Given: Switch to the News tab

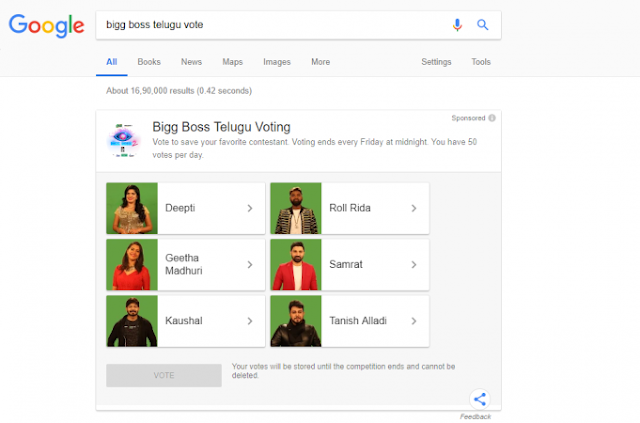Looking at the screenshot, I should [x=191, y=62].
